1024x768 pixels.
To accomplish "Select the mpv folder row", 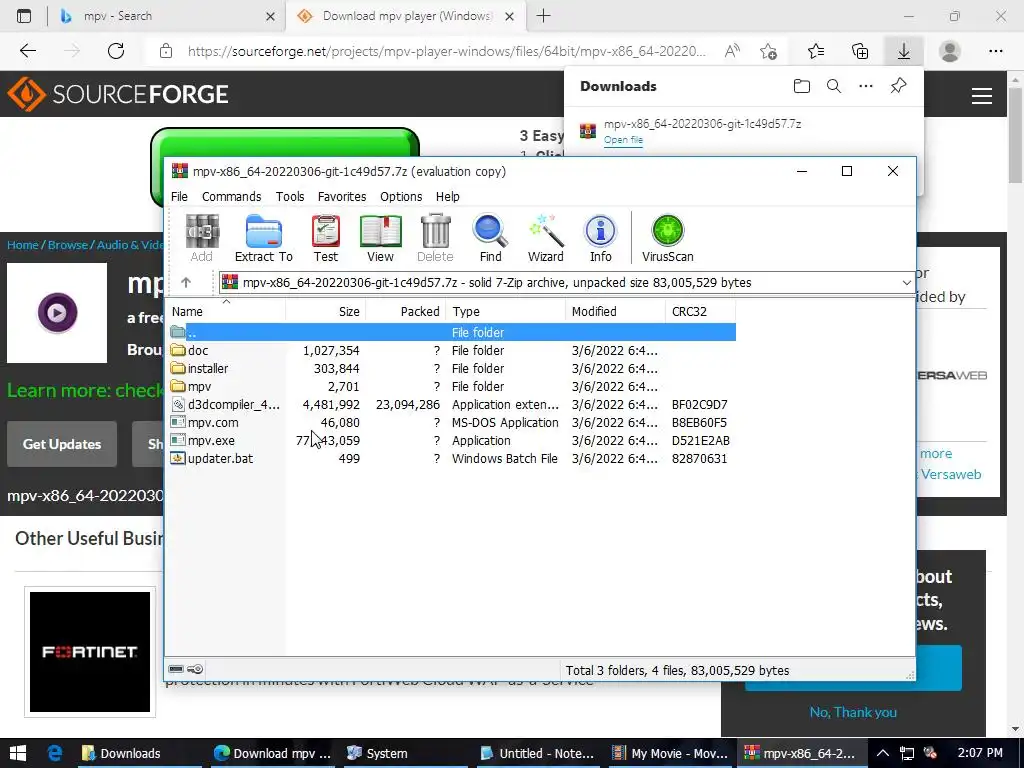I will click(452, 387).
